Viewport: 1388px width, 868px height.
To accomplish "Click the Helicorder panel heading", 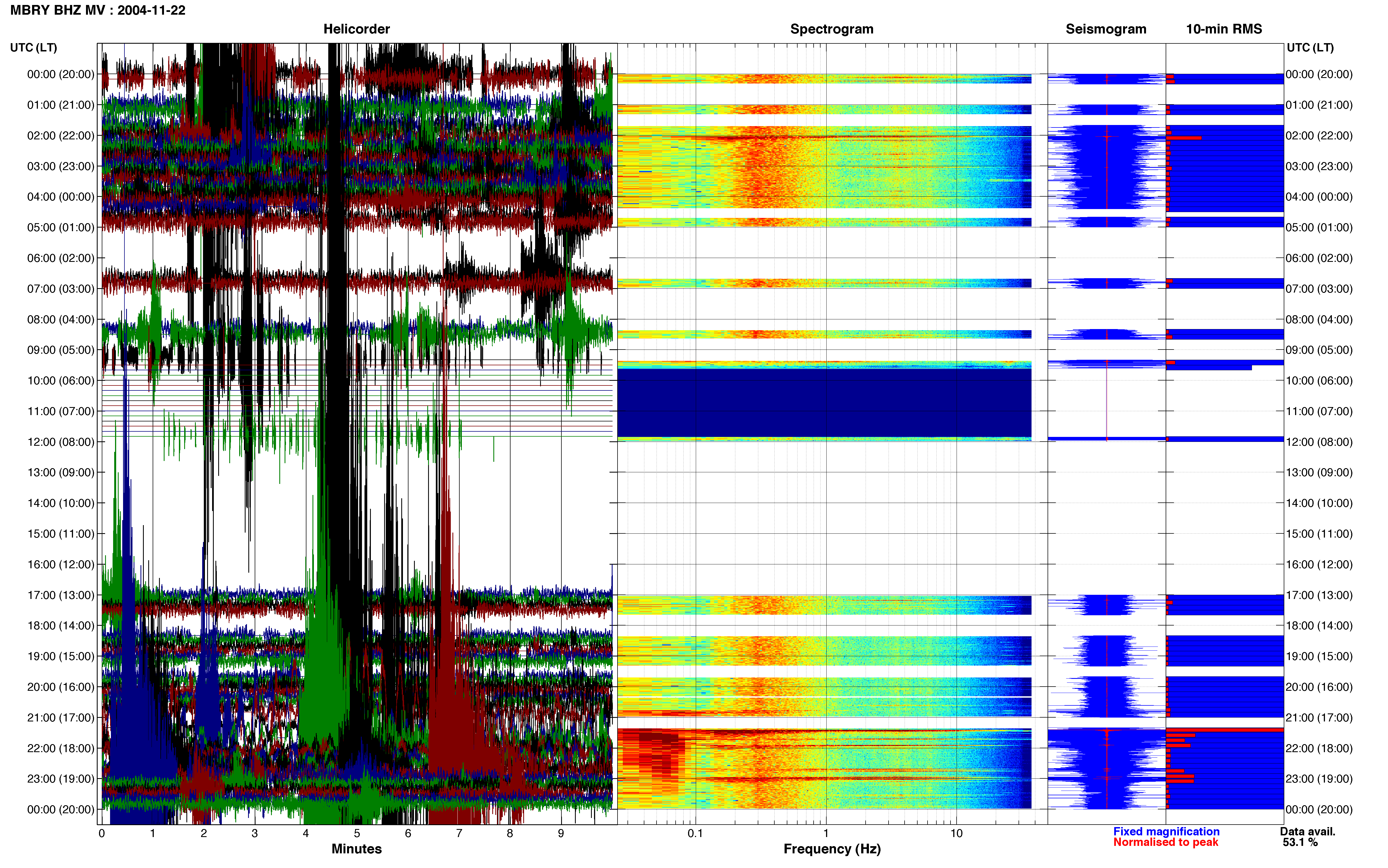I will 356,29.
